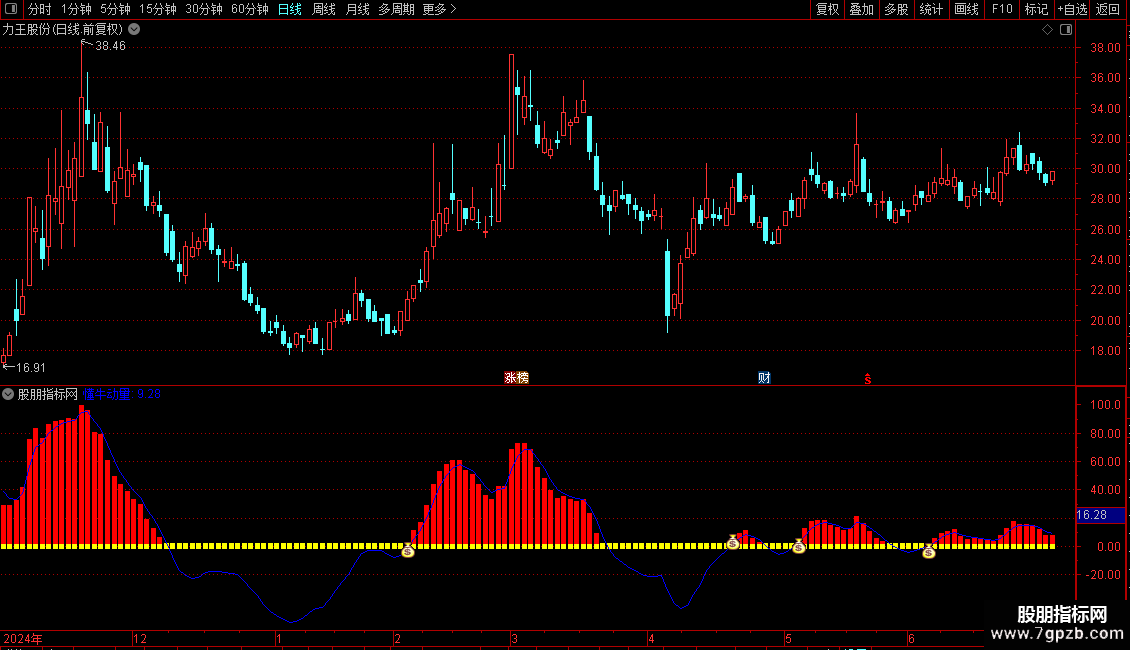Click 返回 to go back
1130x650 pixels.
(x=1108, y=9)
